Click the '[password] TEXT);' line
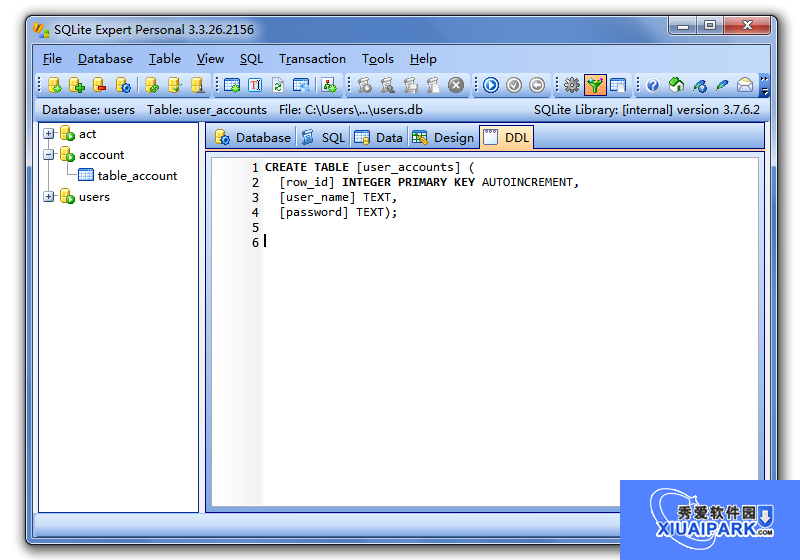The width and height of the screenshot is (800, 560). (338, 212)
